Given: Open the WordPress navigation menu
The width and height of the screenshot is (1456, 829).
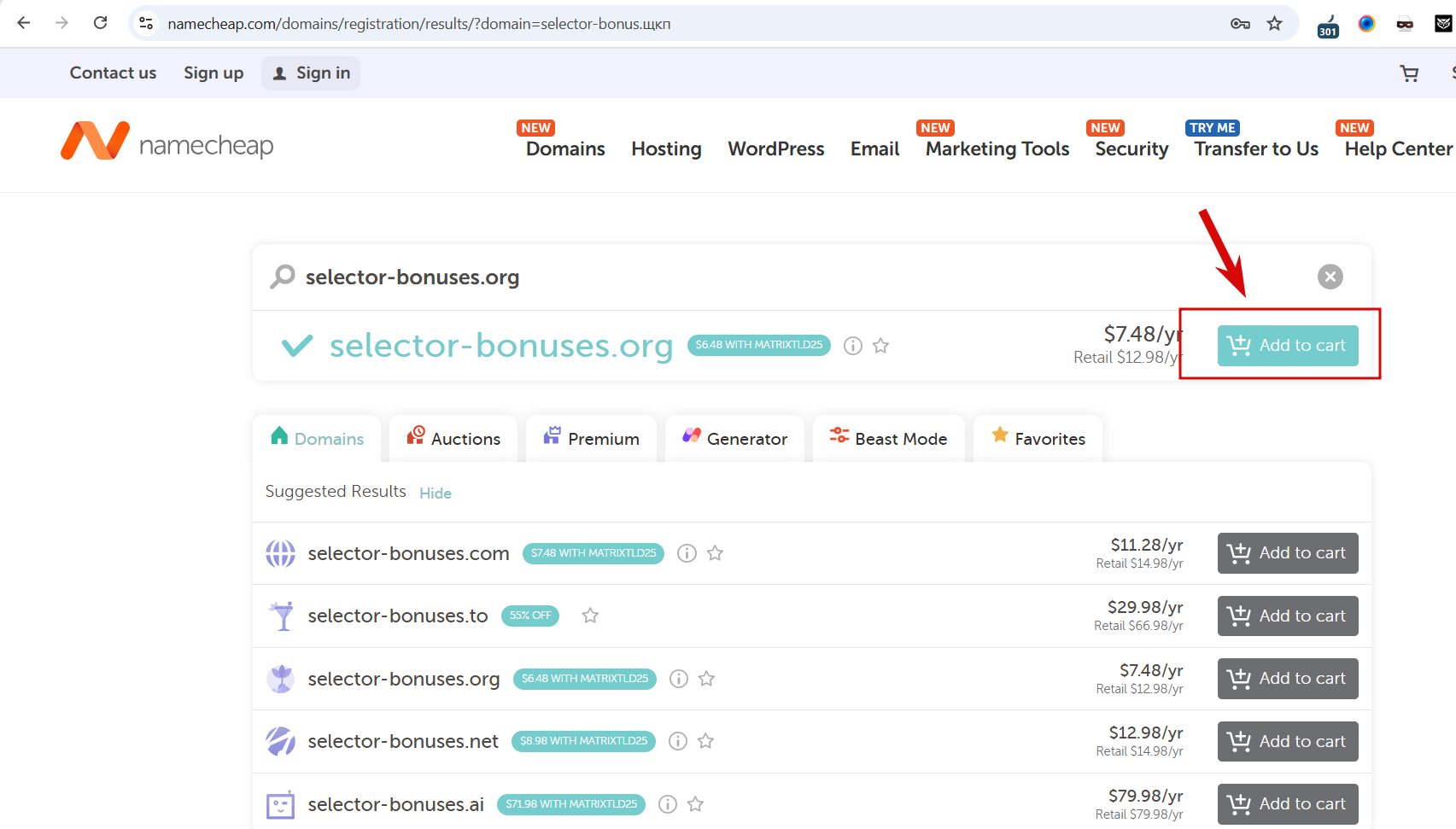Looking at the screenshot, I should (775, 149).
